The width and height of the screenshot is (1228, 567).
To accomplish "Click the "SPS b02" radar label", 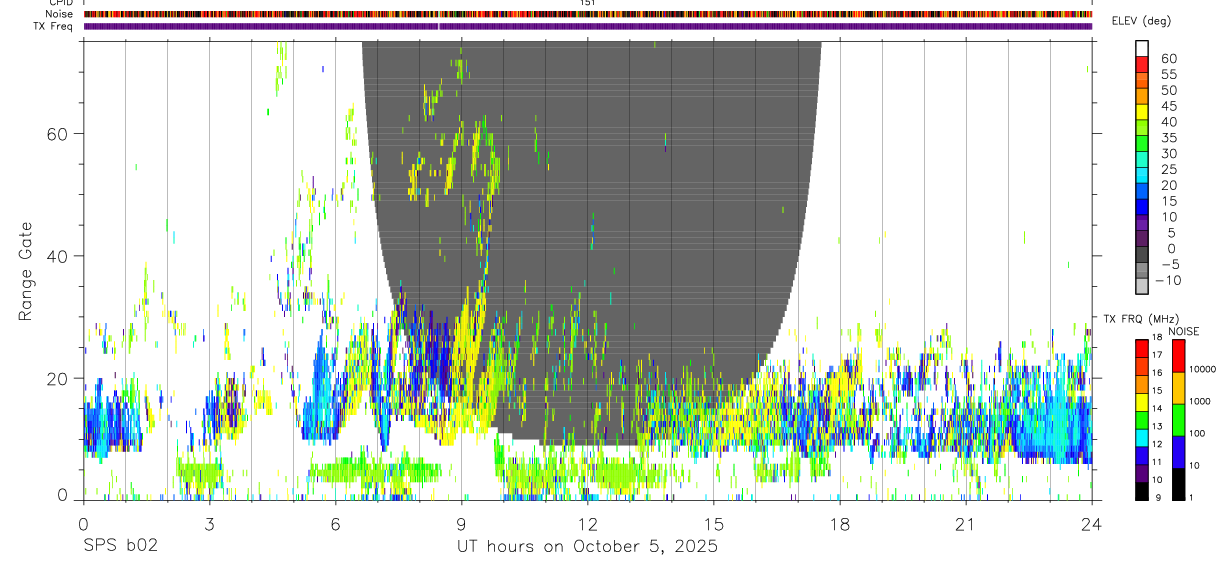I will point(120,547).
